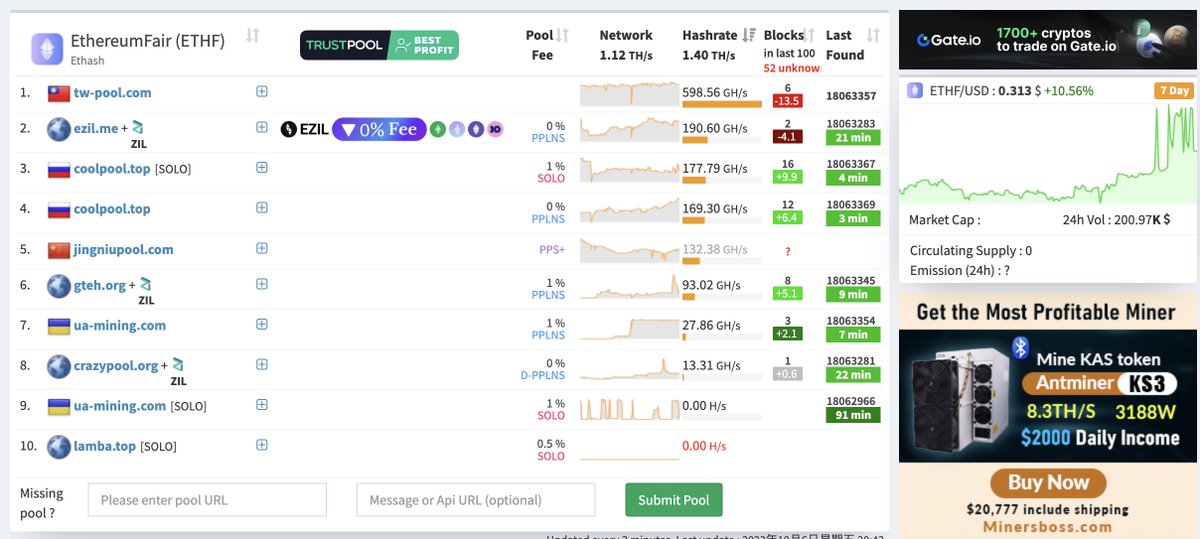Click ZIL icon next to gteh.org

(x=146, y=285)
